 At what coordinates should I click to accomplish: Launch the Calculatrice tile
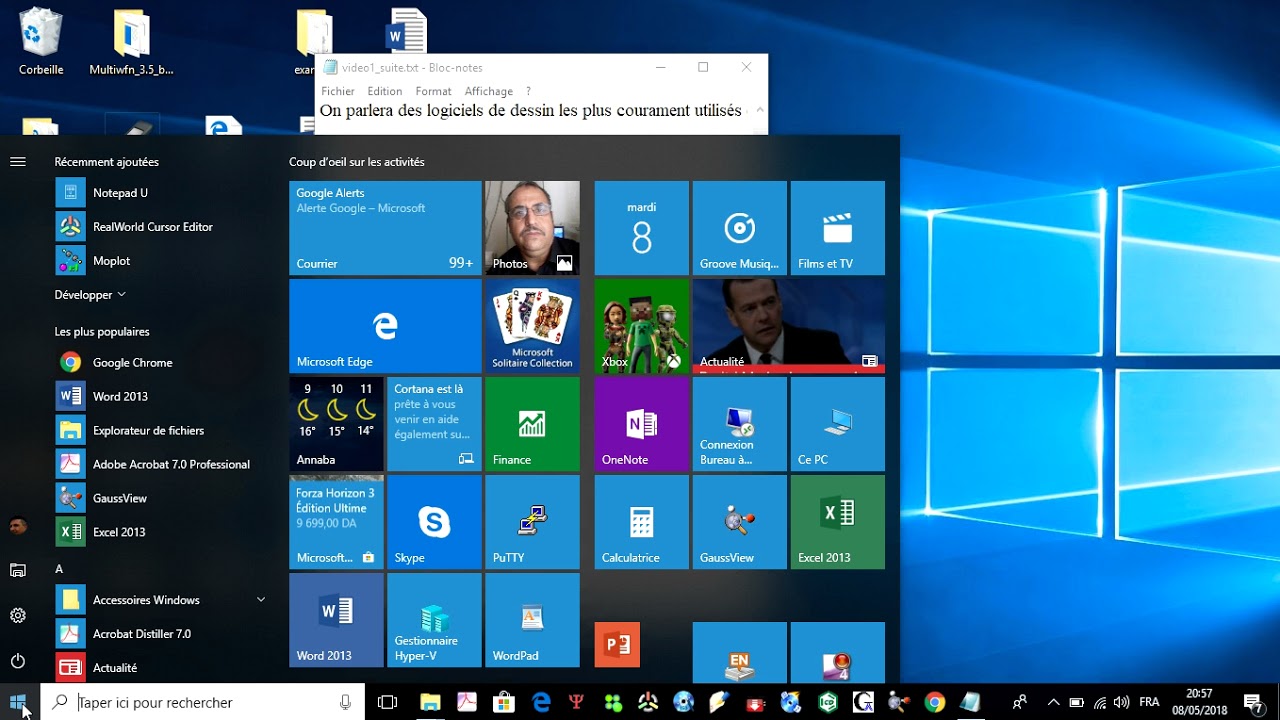point(642,522)
